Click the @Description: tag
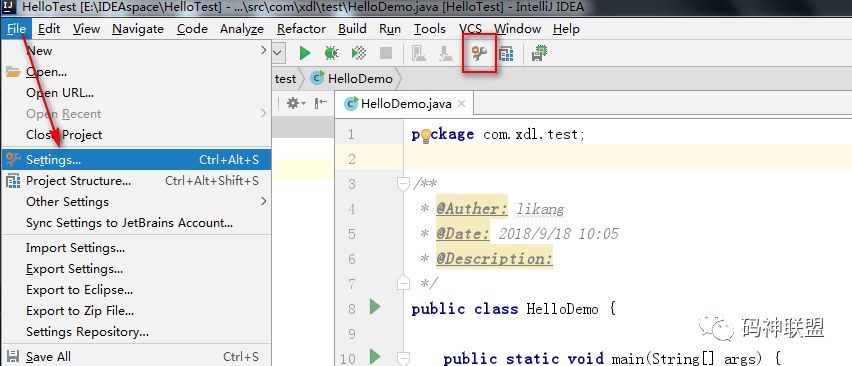The height and width of the screenshot is (366, 852). tap(494, 259)
